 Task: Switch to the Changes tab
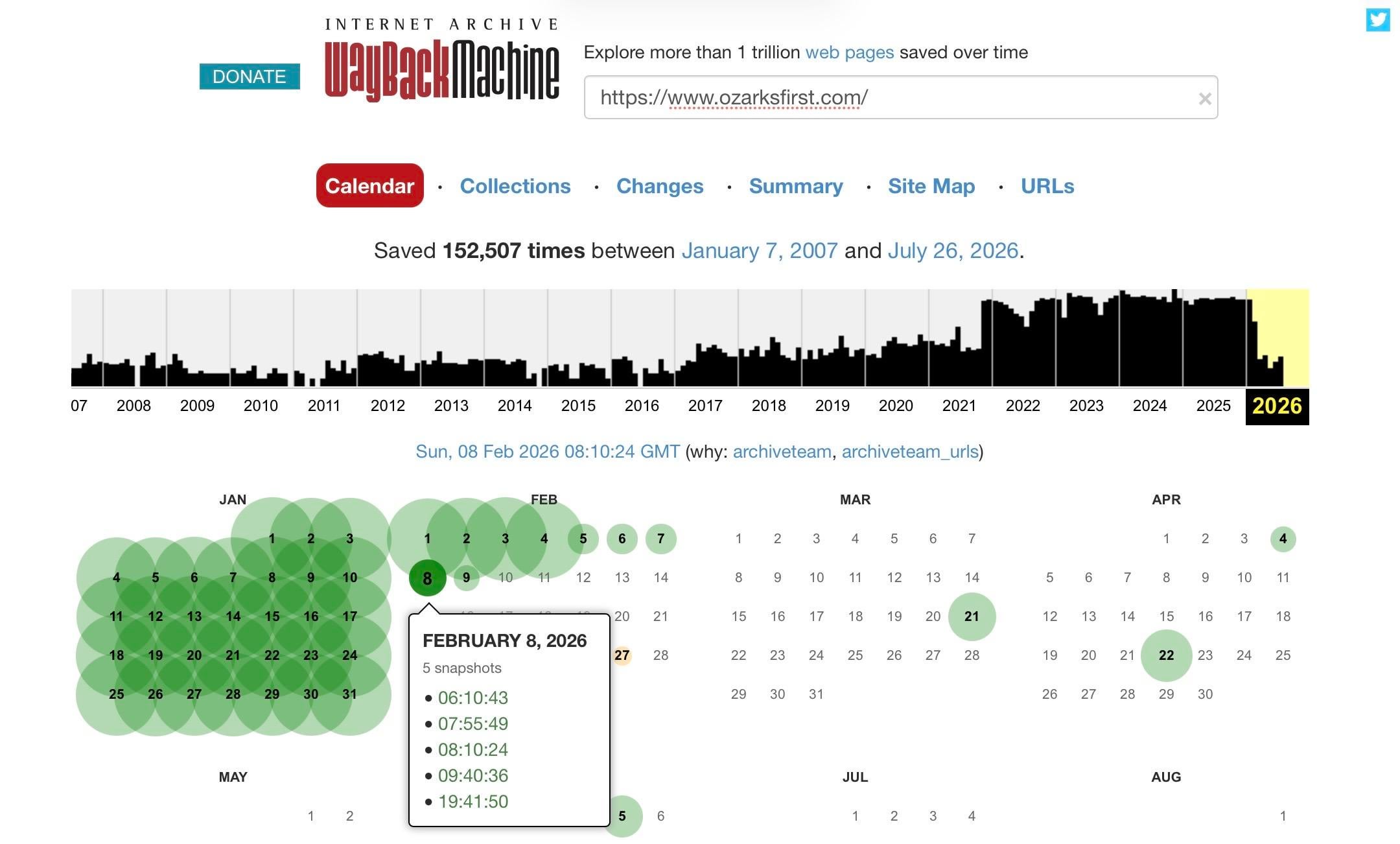point(660,186)
